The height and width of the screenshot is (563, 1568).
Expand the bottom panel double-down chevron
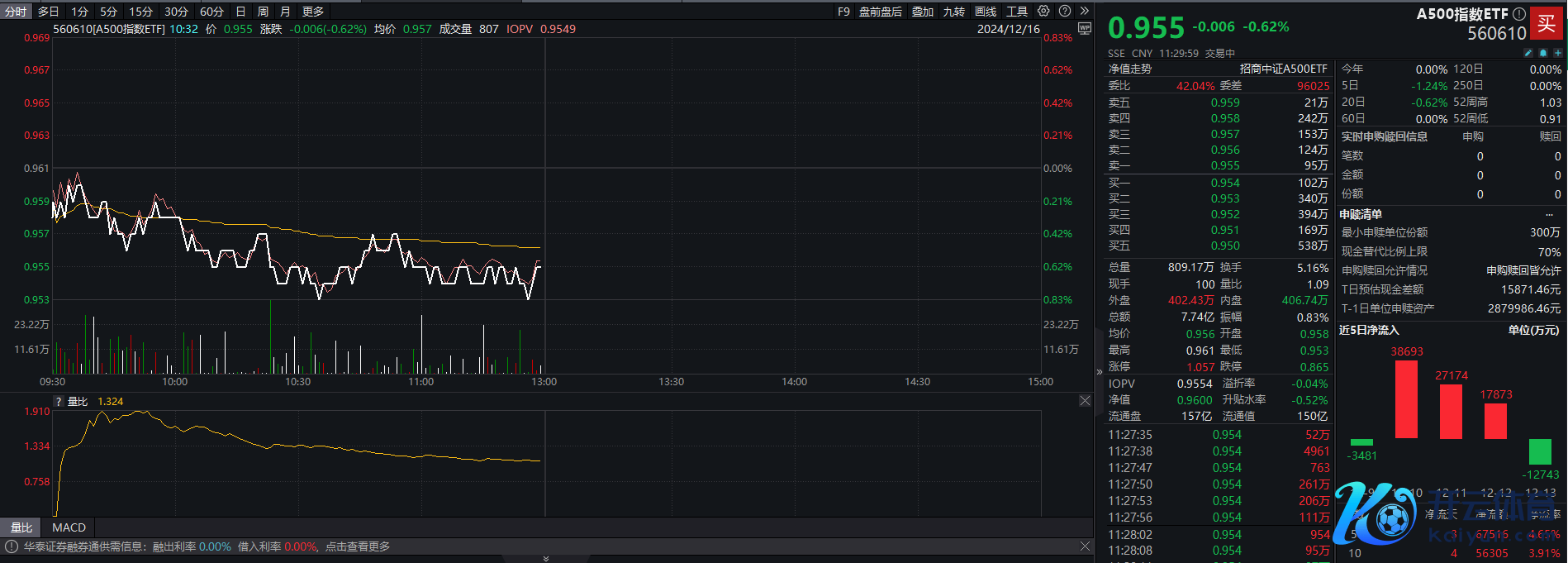pyautogui.click(x=545, y=559)
